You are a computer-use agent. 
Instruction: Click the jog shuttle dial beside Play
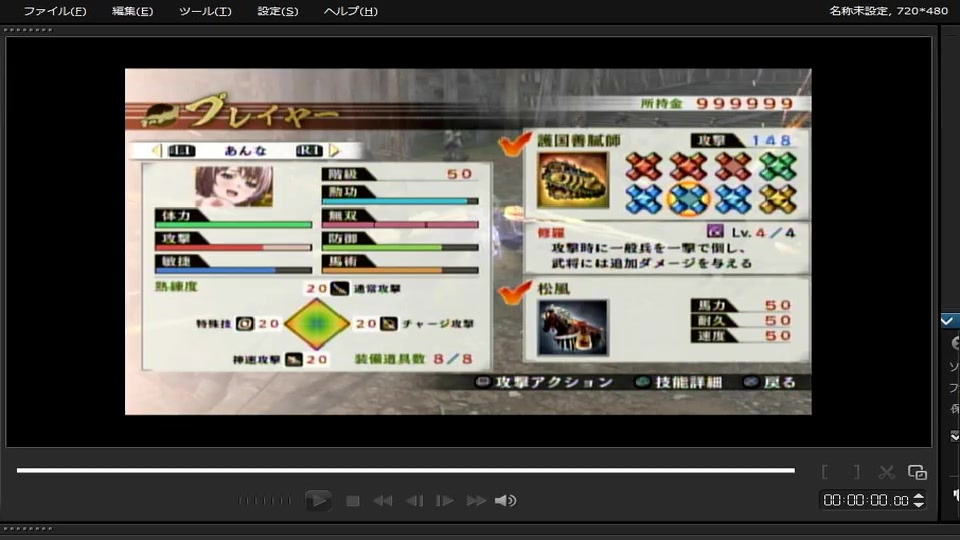pos(264,501)
